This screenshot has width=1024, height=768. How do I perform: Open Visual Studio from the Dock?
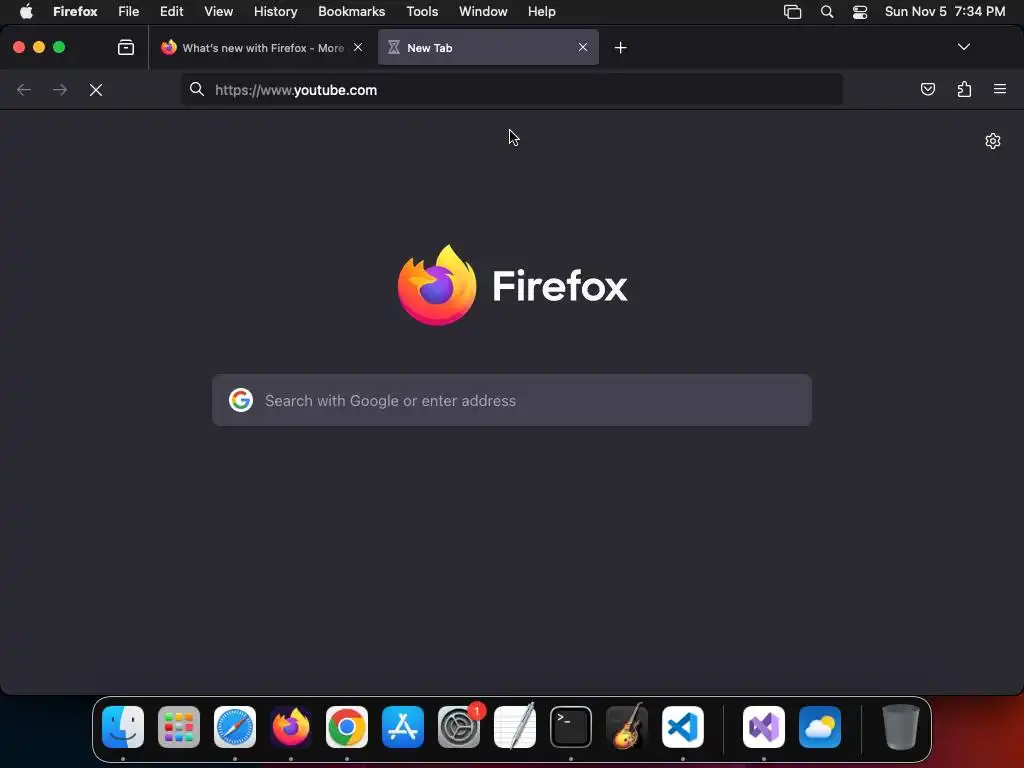pyautogui.click(x=764, y=727)
